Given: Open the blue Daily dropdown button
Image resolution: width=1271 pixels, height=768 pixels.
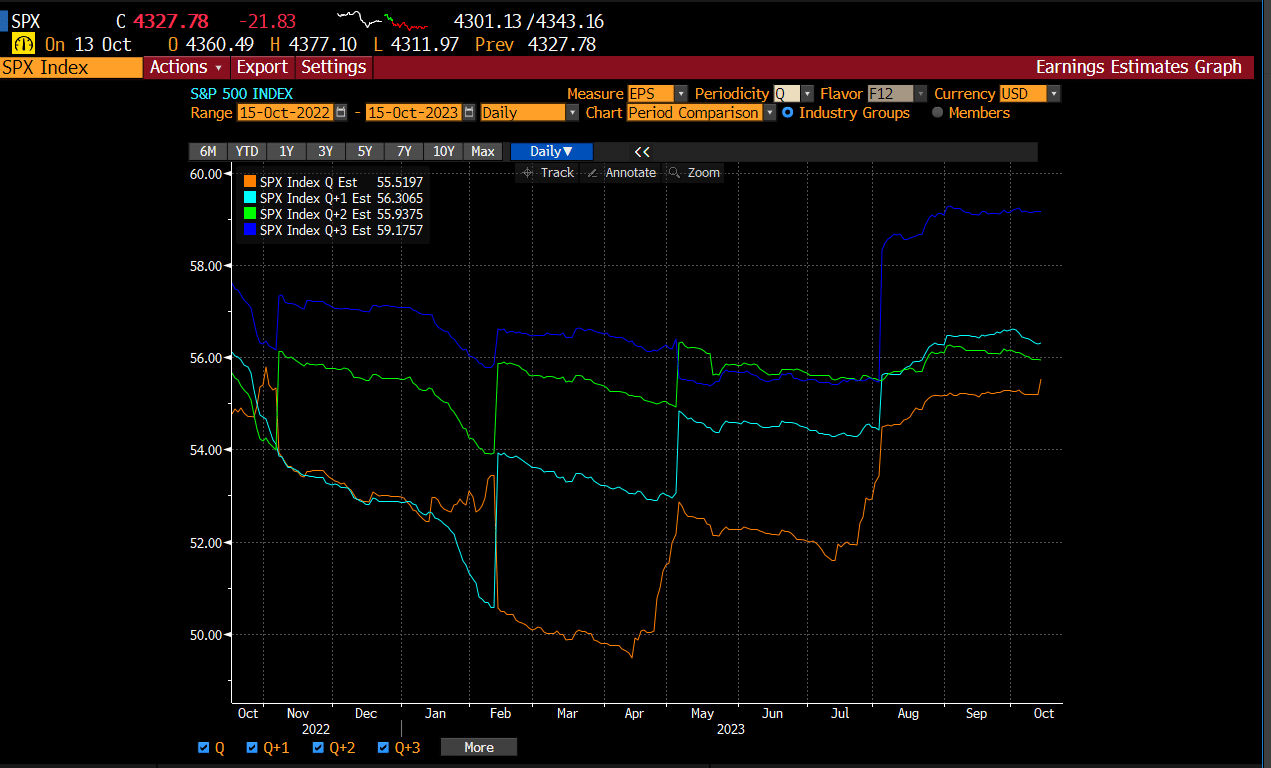Looking at the screenshot, I should (551, 152).
